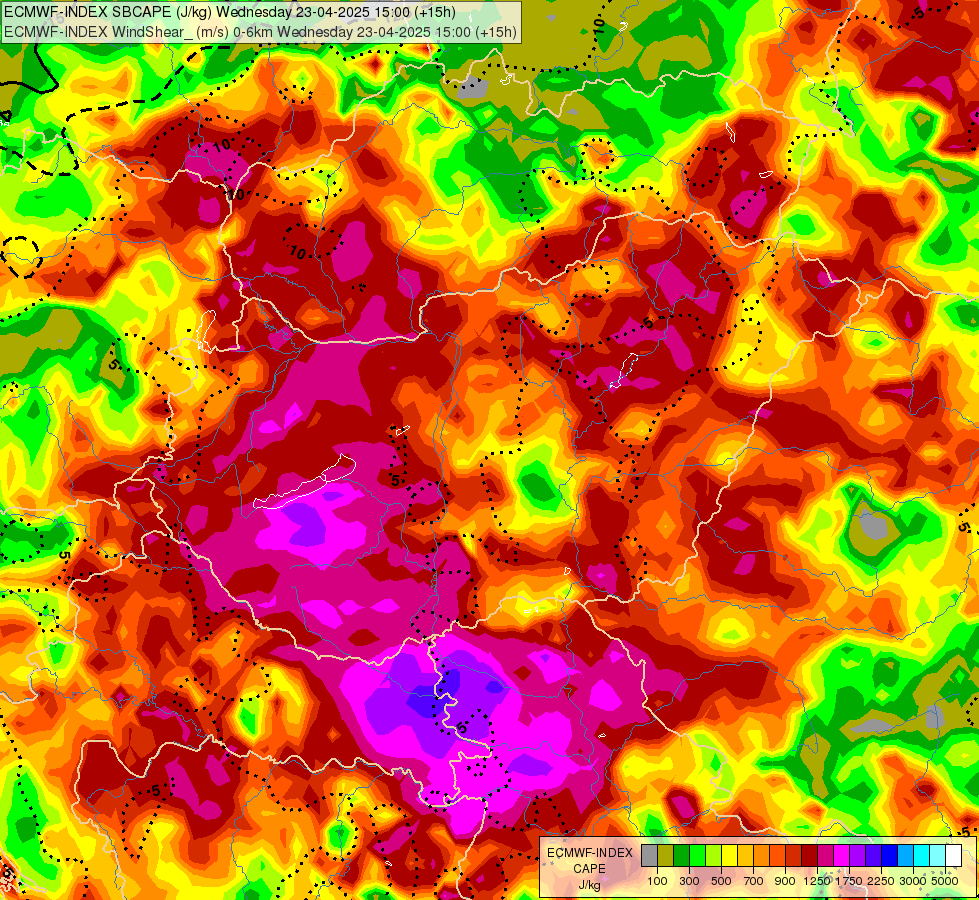Click the pure blue swatch right of 2250 tick
979x900 pixels.
[x=889, y=856]
